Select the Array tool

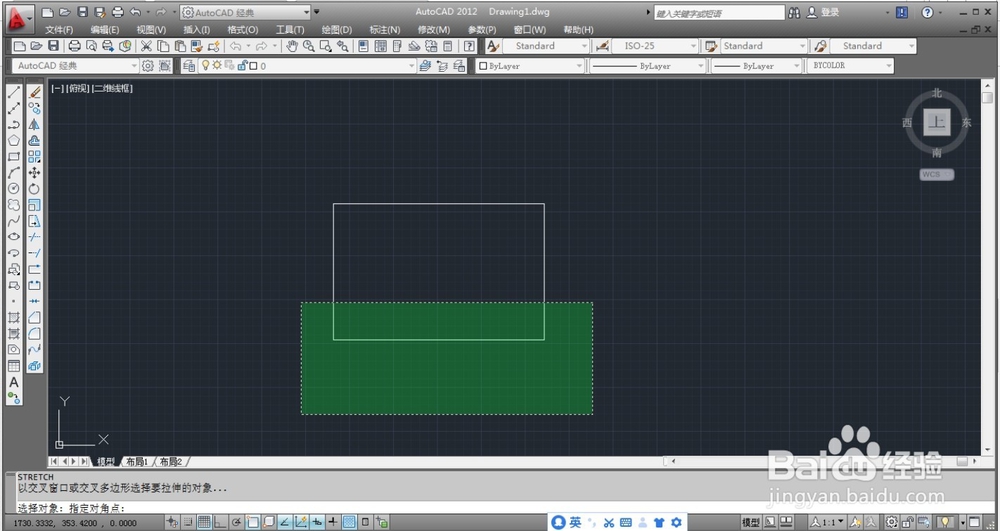[34, 156]
